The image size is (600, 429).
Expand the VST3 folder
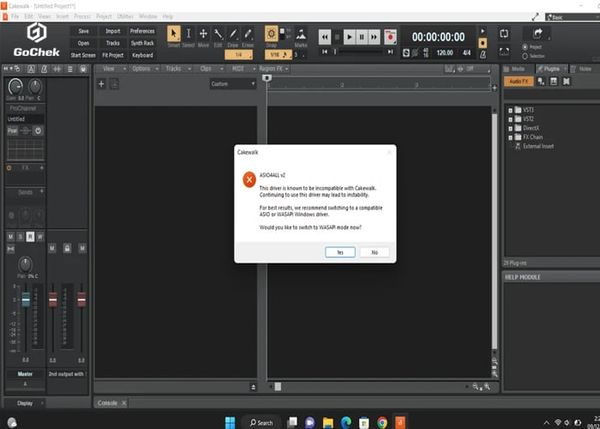coord(510,110)
